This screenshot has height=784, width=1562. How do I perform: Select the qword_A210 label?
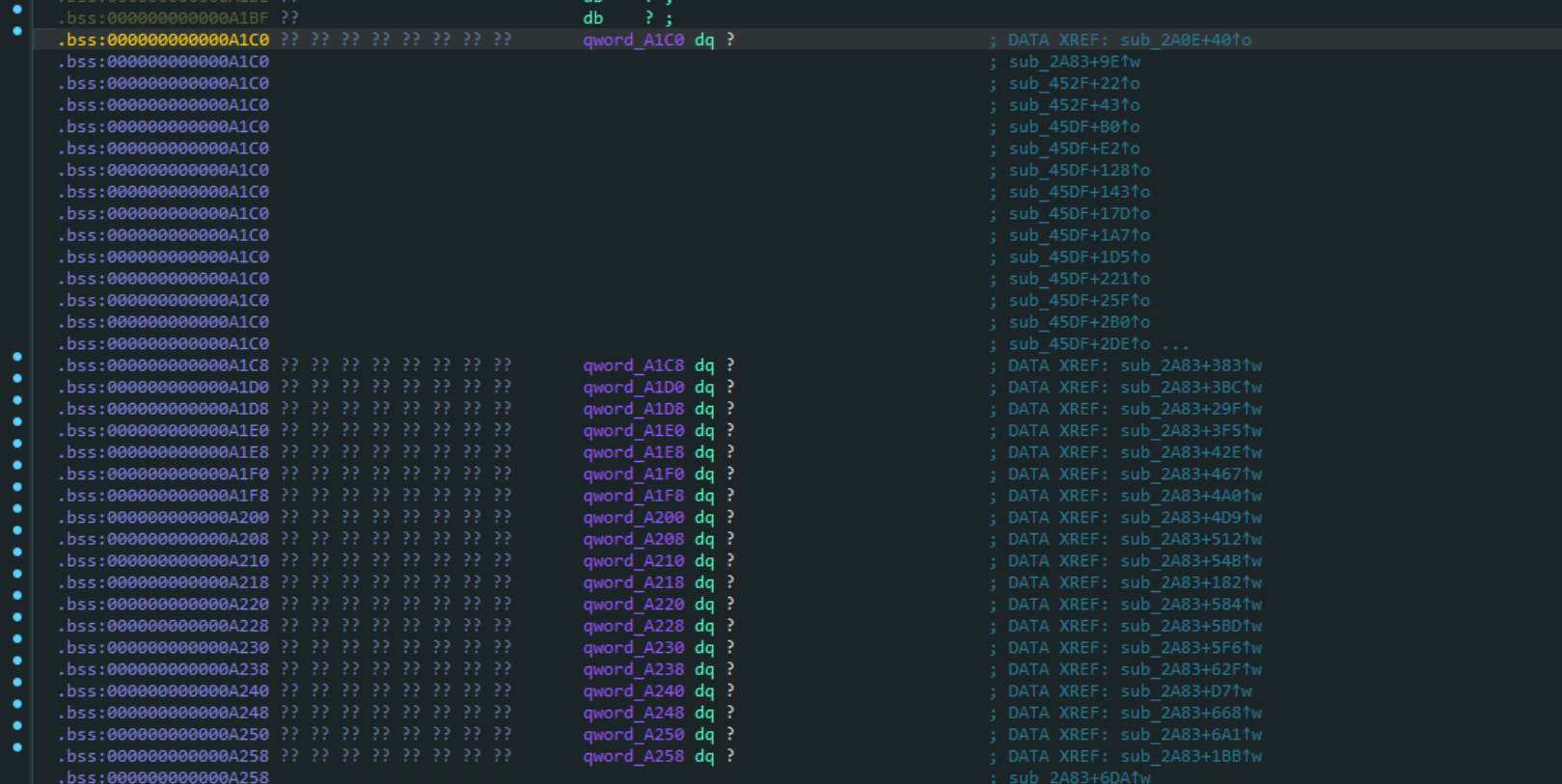click(633, 560)
